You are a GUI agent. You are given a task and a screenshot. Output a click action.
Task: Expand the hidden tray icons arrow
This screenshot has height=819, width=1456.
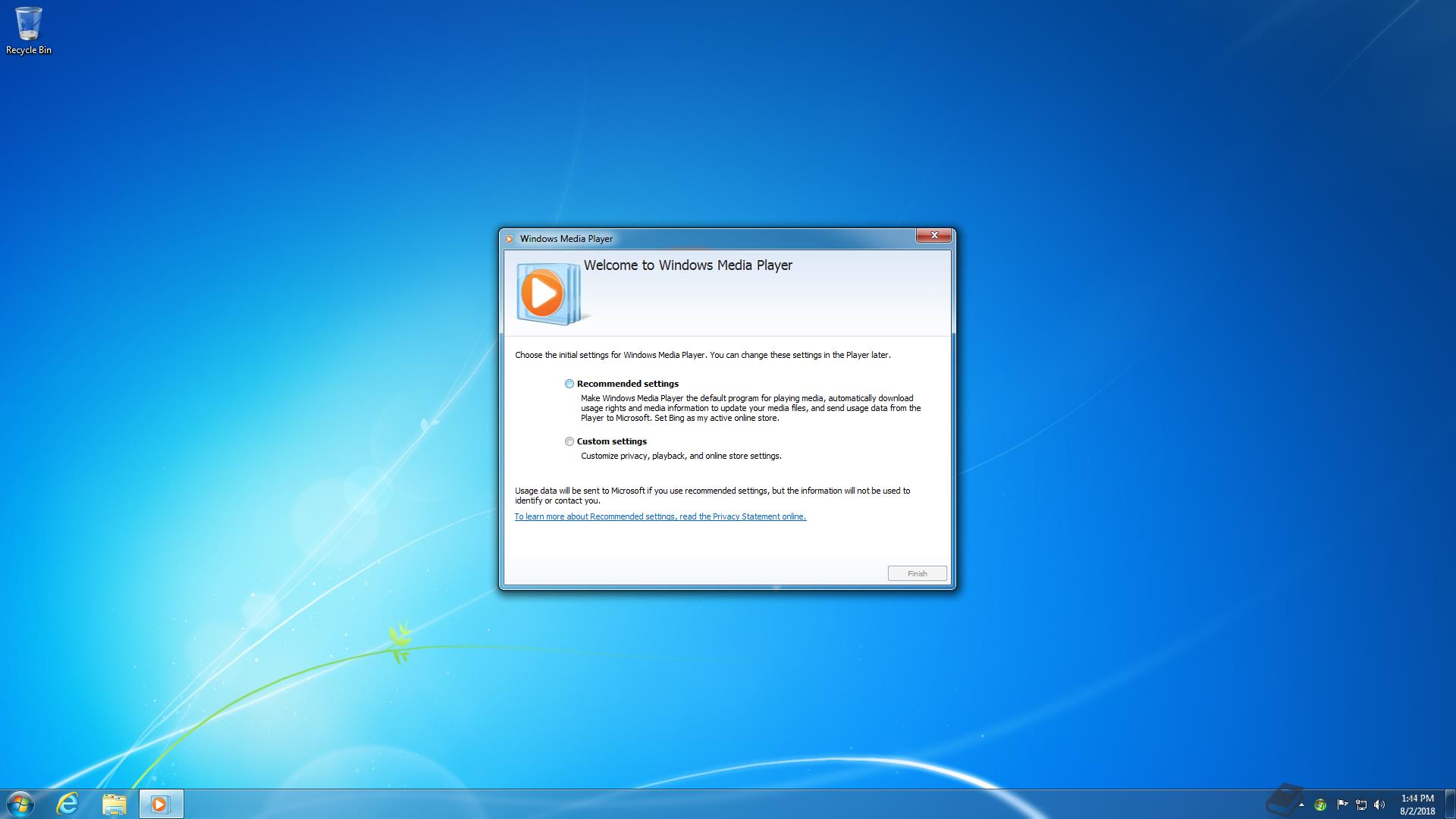click(1301, 805)
